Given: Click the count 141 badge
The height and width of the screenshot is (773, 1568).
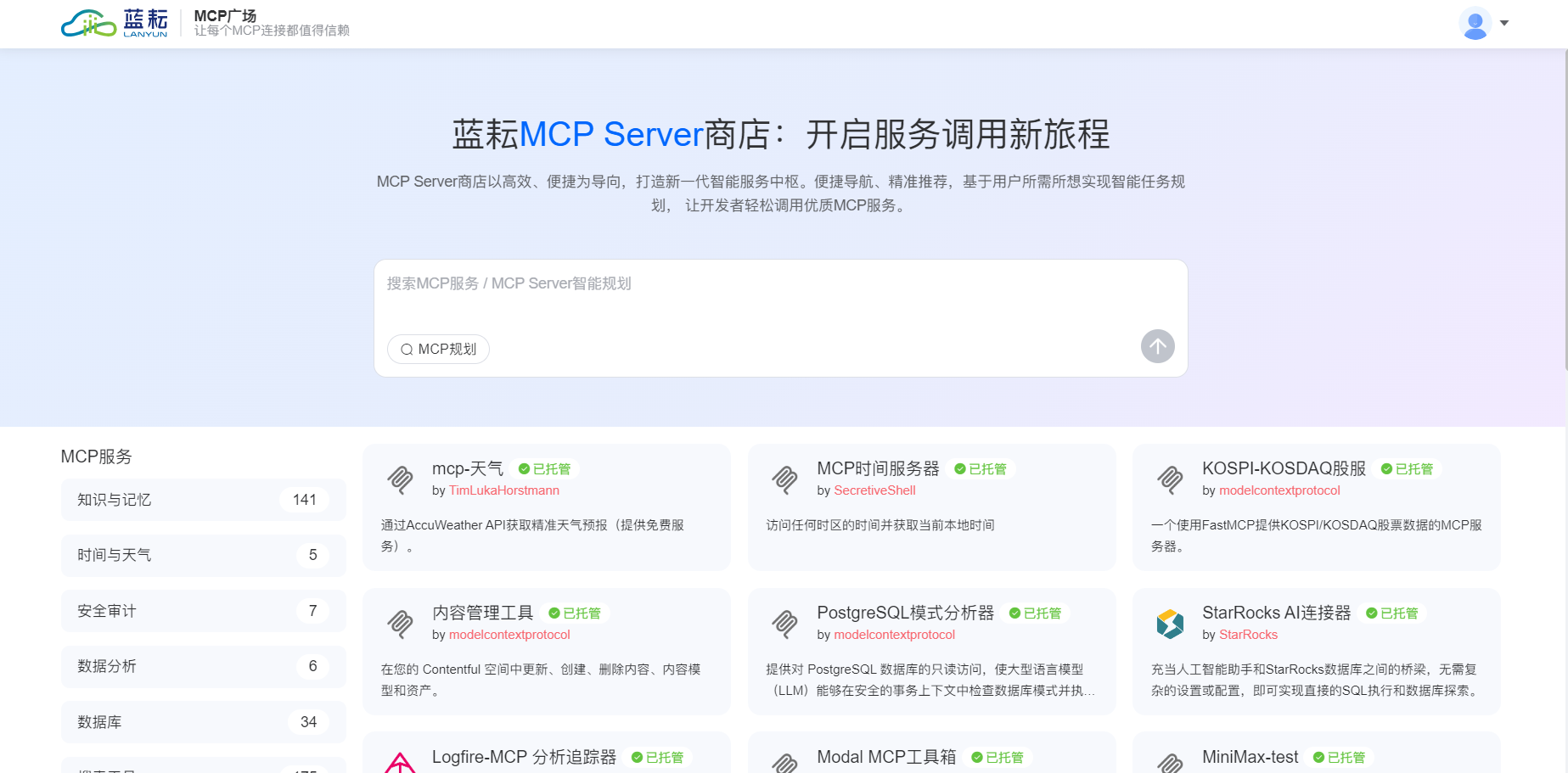Looking at the screenshot, I should (304, 500).
